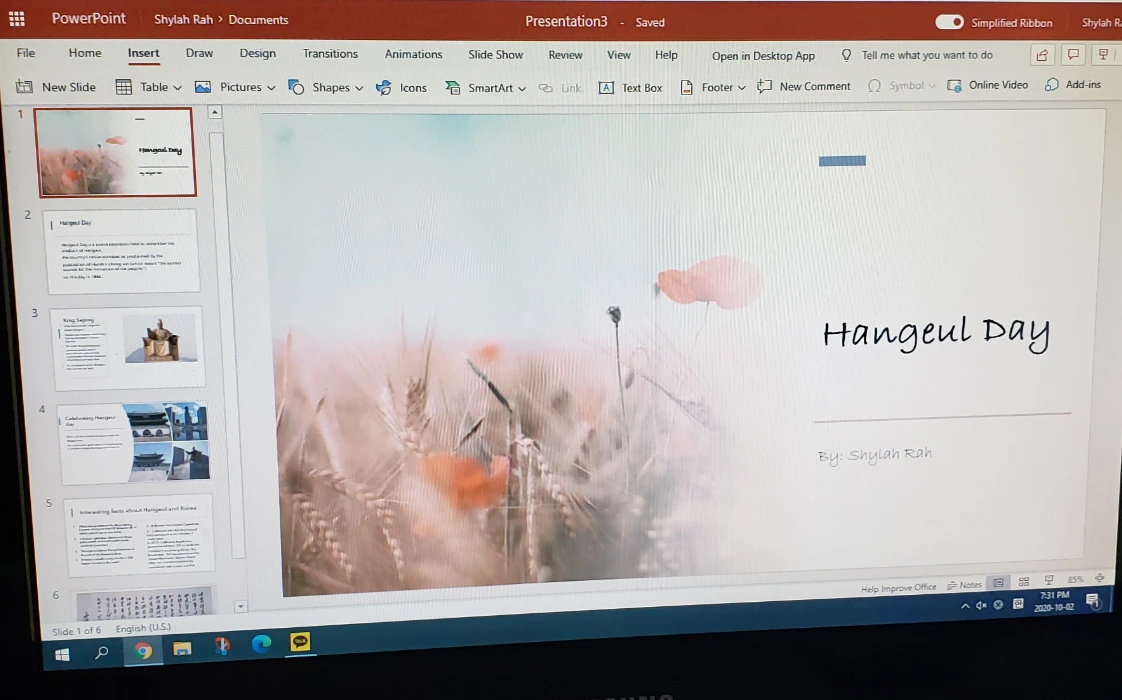Click Open in Desktop App
Image resolution: width=1122 pixels, height=700 pixels.
(763, 56)
